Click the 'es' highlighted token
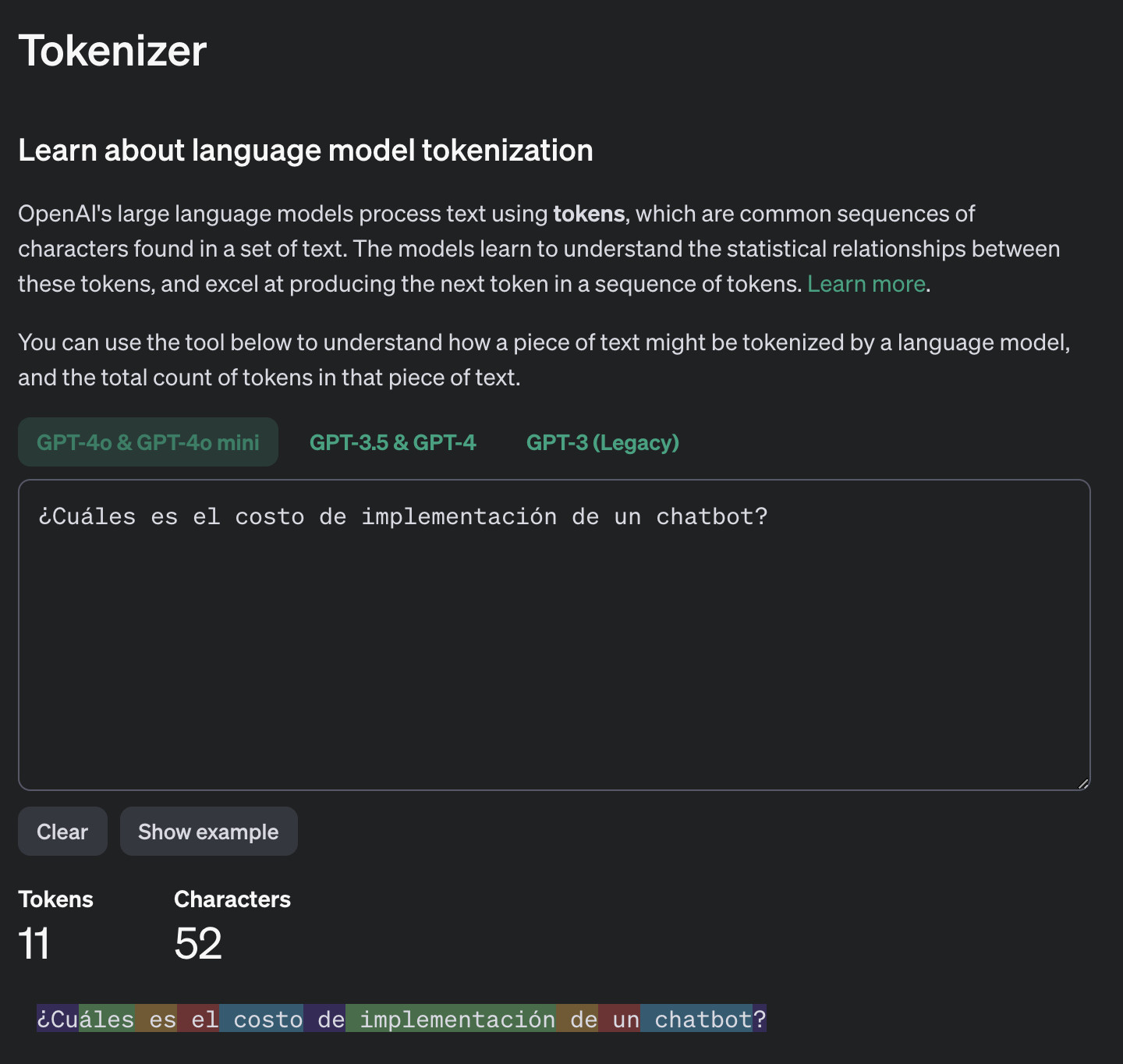 click(156, 1019)
